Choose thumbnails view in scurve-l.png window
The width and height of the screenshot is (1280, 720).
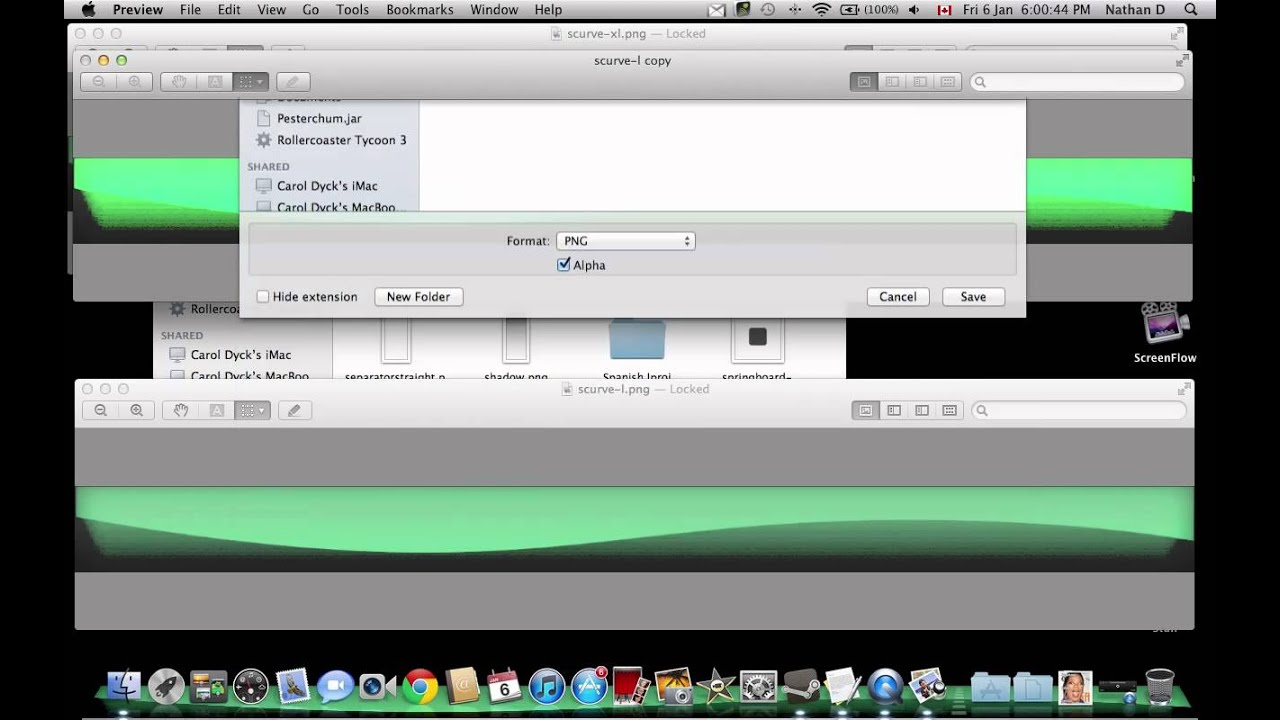click(x=894, y=410)
